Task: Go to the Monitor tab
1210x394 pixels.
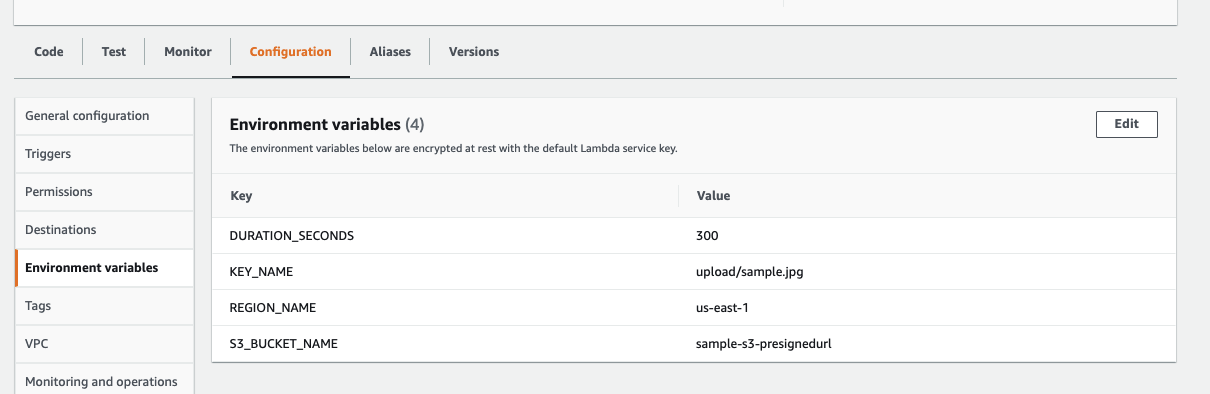Action: pyautogui.click(x=188, y=52)
